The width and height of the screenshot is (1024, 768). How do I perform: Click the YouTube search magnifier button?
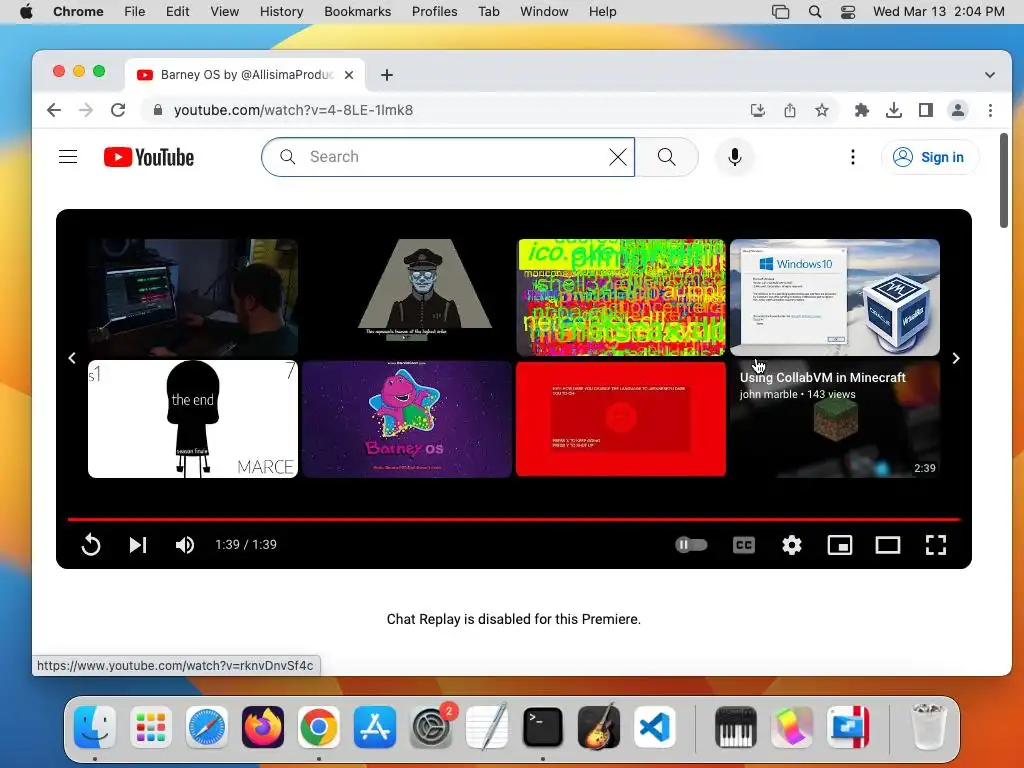(x=667, y=157)
